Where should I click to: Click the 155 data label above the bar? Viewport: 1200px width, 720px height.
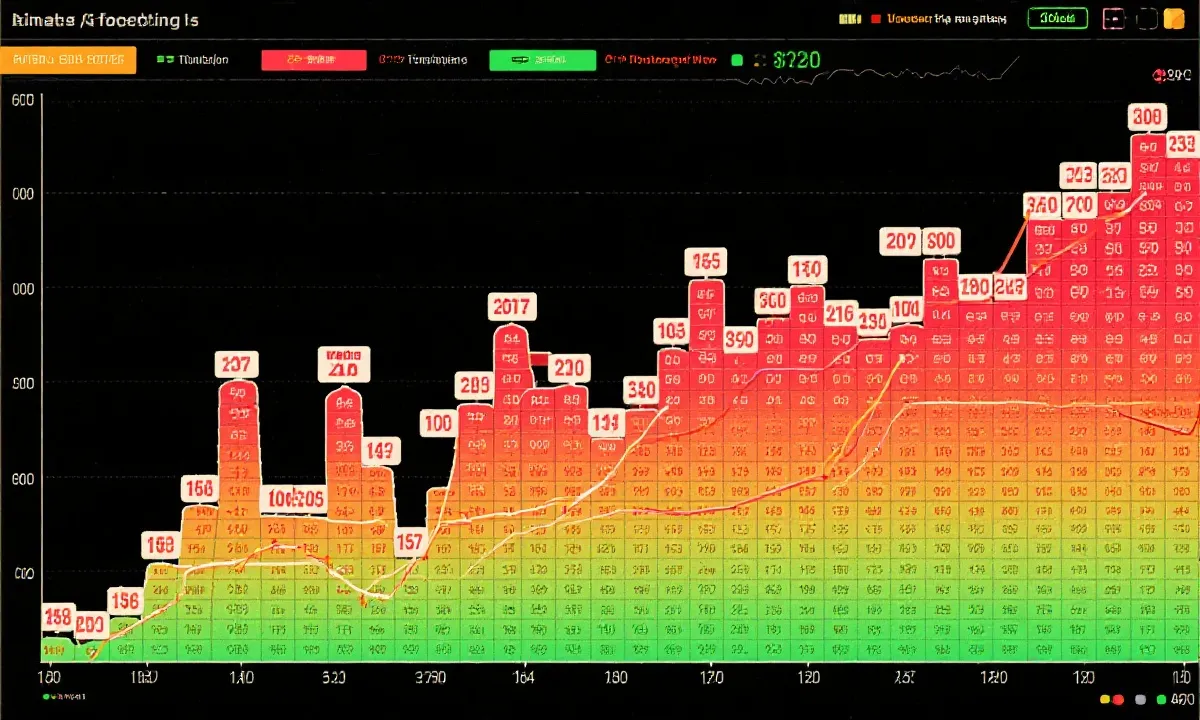click(x=704, y=262)
